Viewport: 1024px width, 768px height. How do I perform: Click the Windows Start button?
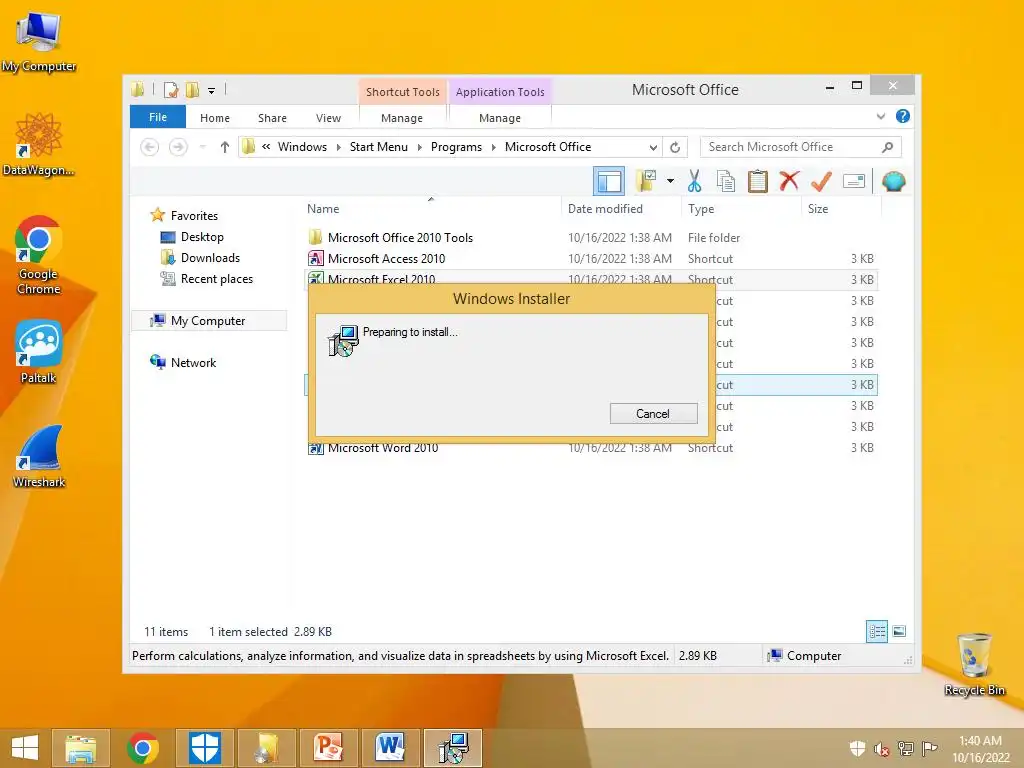pos(25,748)
